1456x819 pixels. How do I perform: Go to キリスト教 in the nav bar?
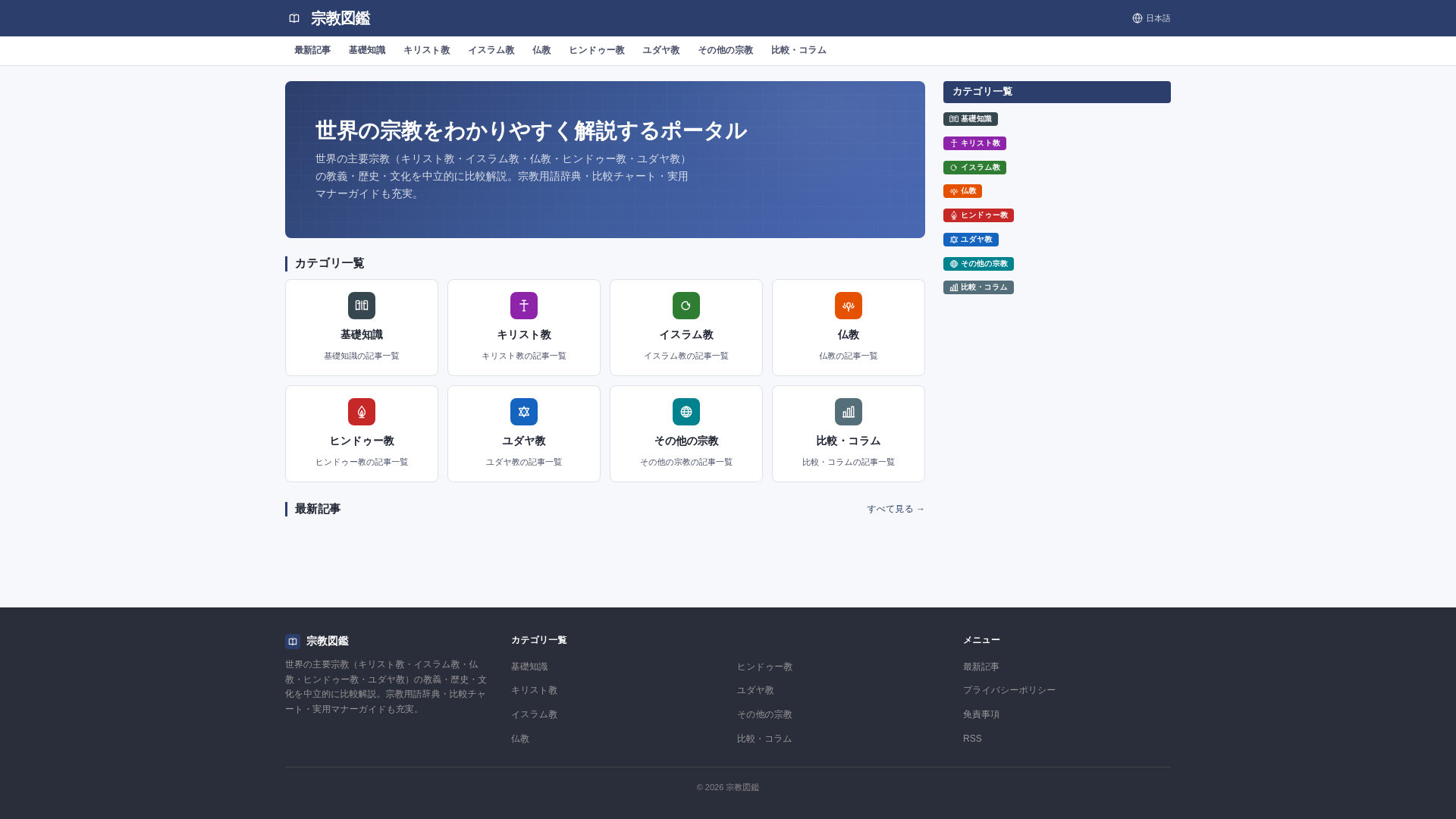point(427,50)
